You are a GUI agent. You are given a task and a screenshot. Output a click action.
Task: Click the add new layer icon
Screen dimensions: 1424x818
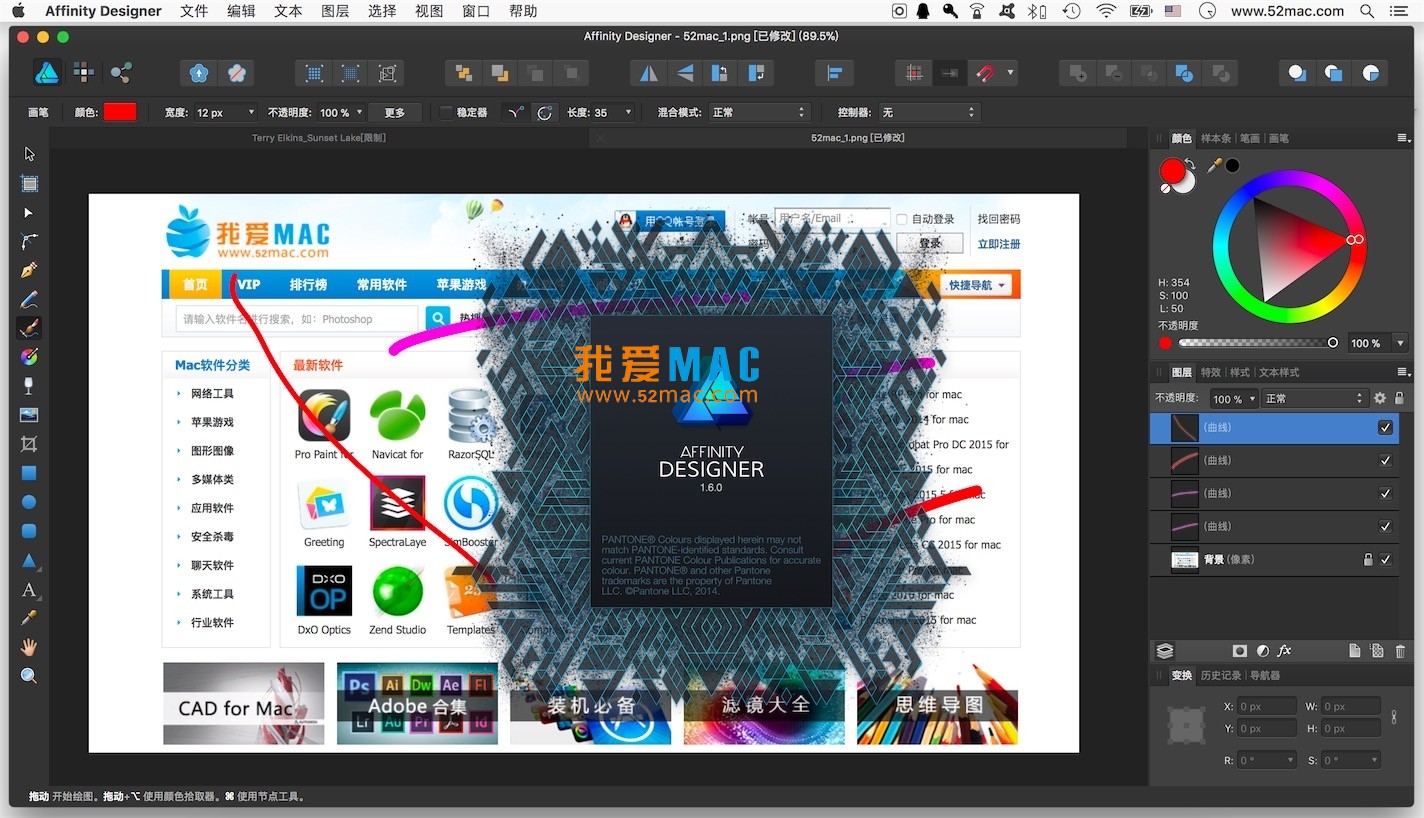(x=1355, y=650)
